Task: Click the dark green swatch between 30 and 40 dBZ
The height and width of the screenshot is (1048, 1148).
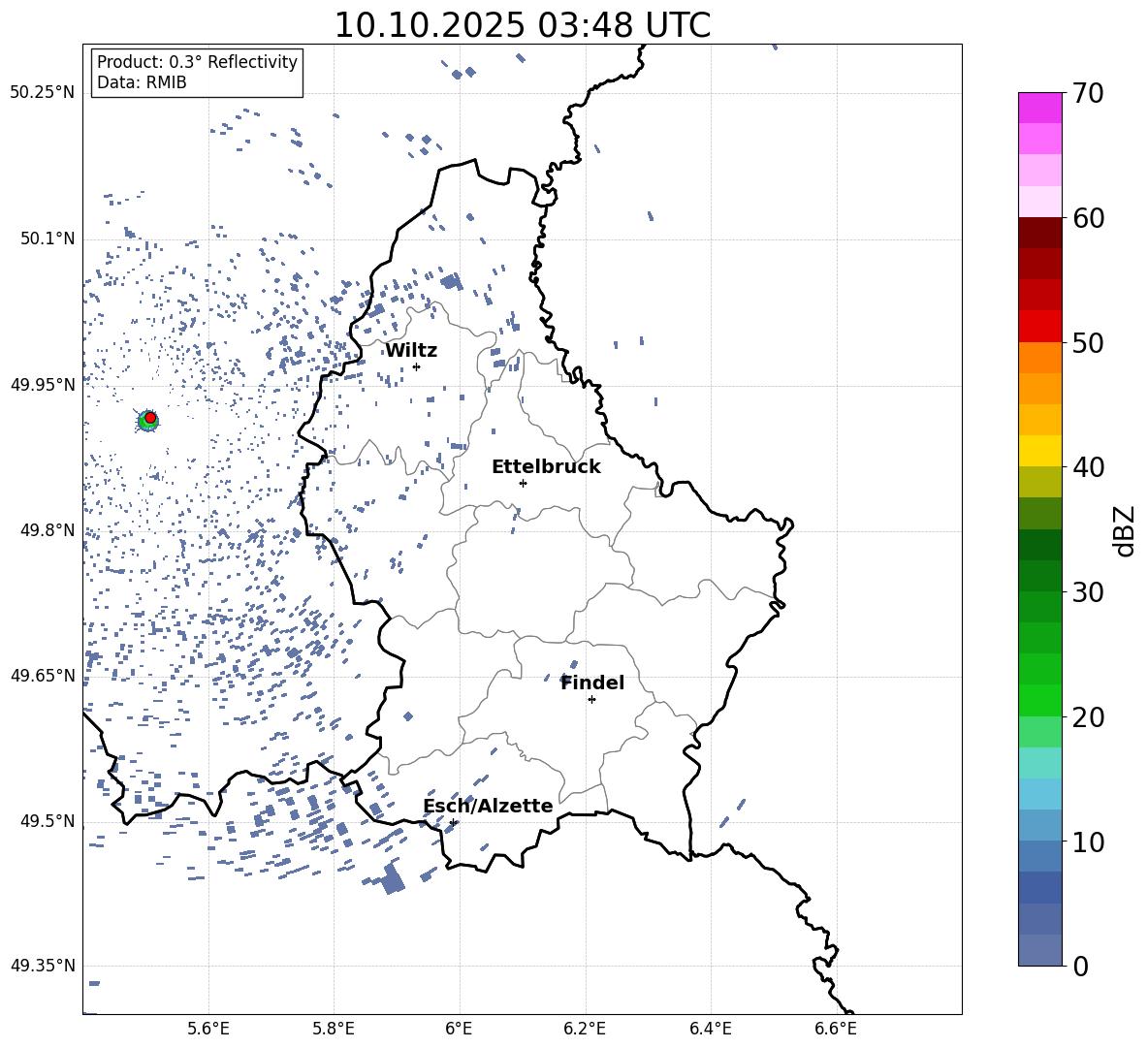Action: 1040,545
